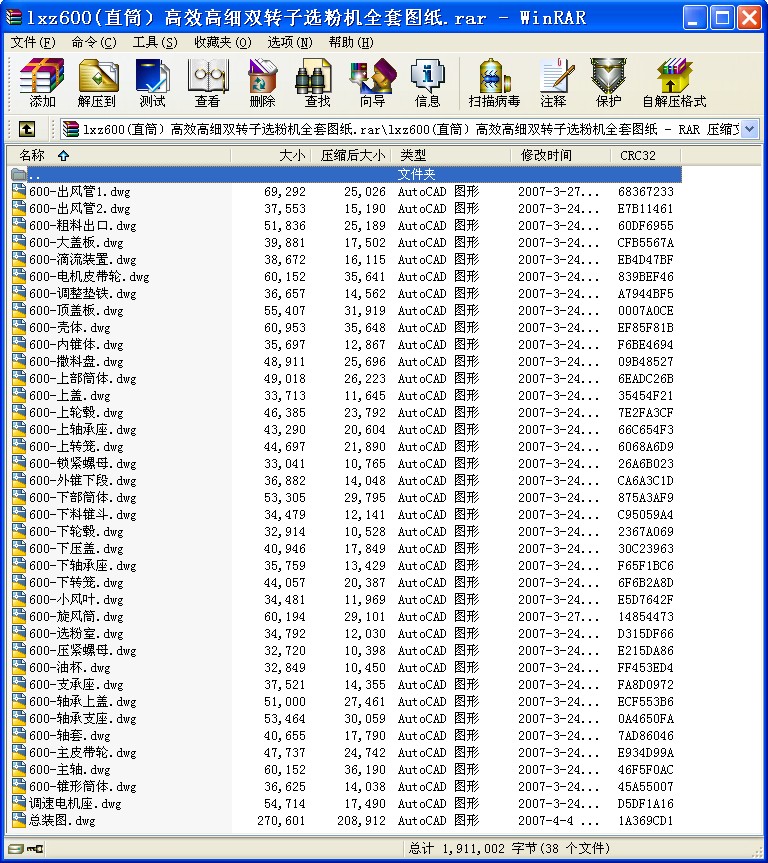Click the drive icon in status bar

tap(17, 848)
